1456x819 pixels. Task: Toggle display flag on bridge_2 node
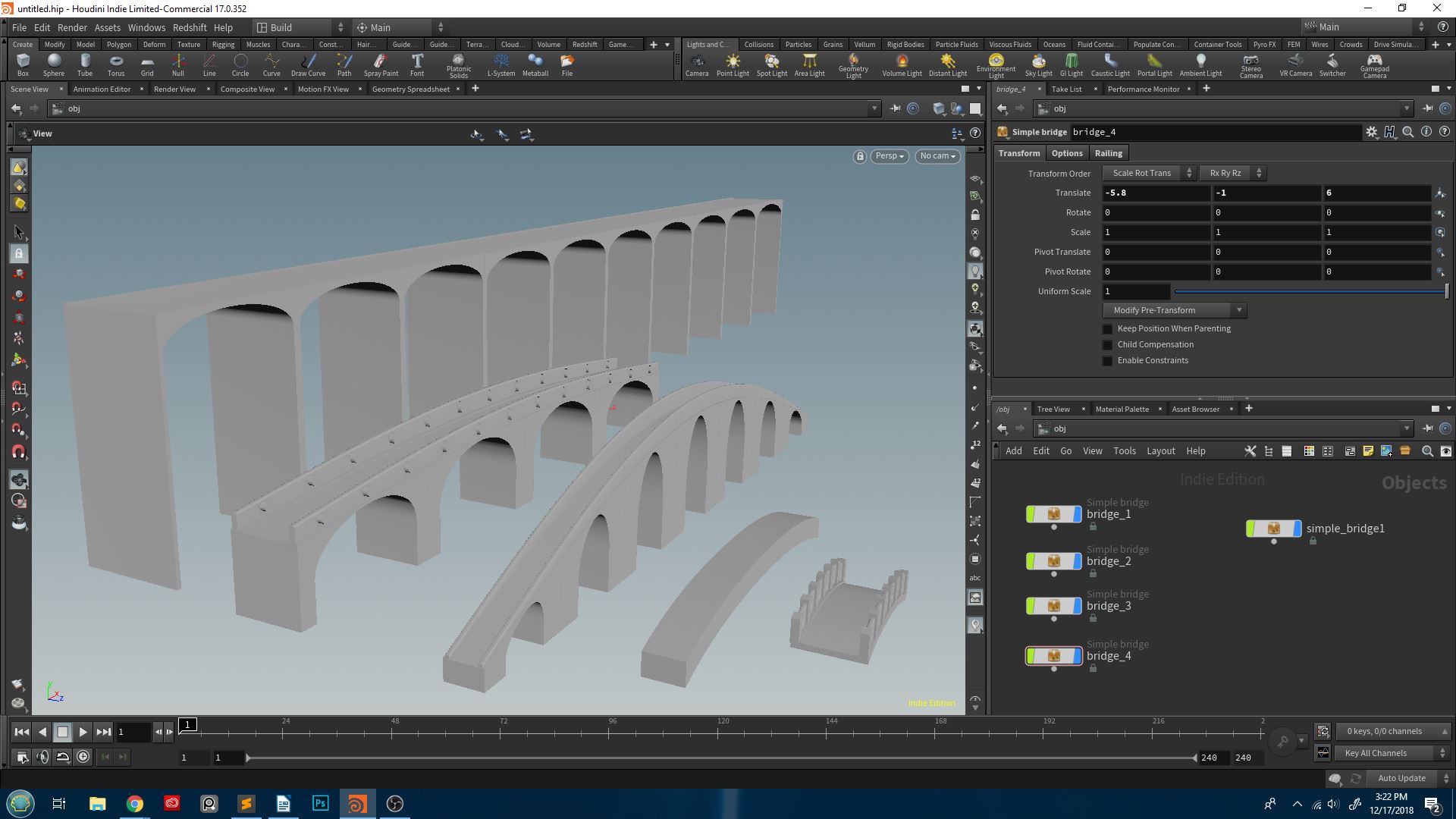coord(1078,561)
